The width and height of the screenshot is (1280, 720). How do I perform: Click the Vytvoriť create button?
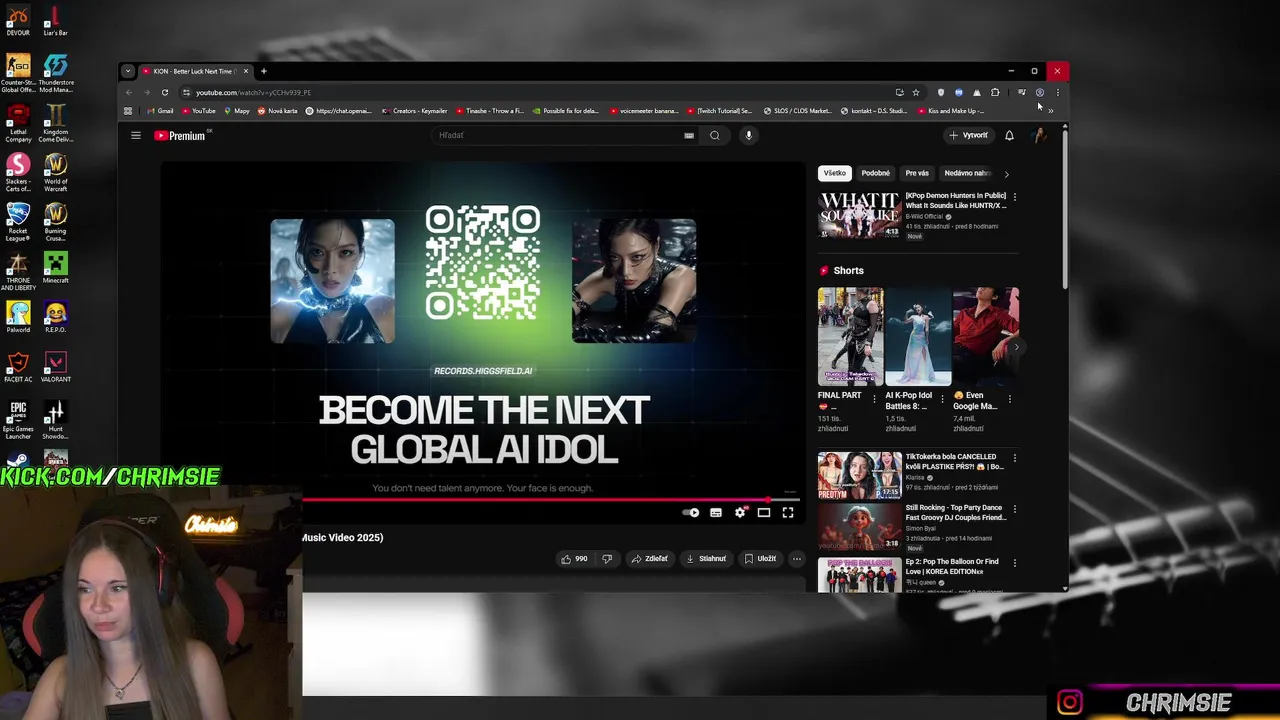[969, 135]
